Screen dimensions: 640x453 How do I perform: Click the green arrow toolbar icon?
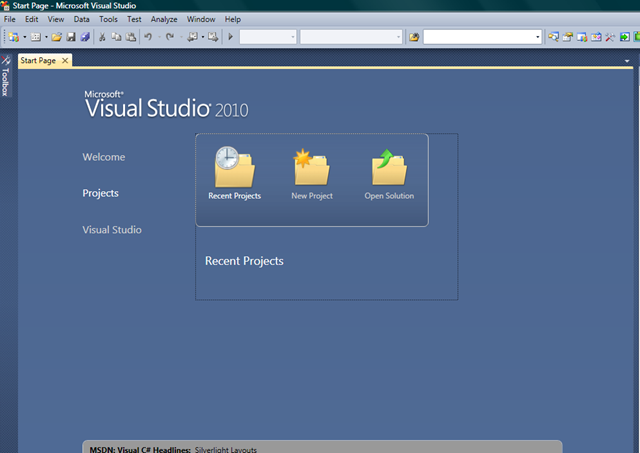click(x=624, y=37)
